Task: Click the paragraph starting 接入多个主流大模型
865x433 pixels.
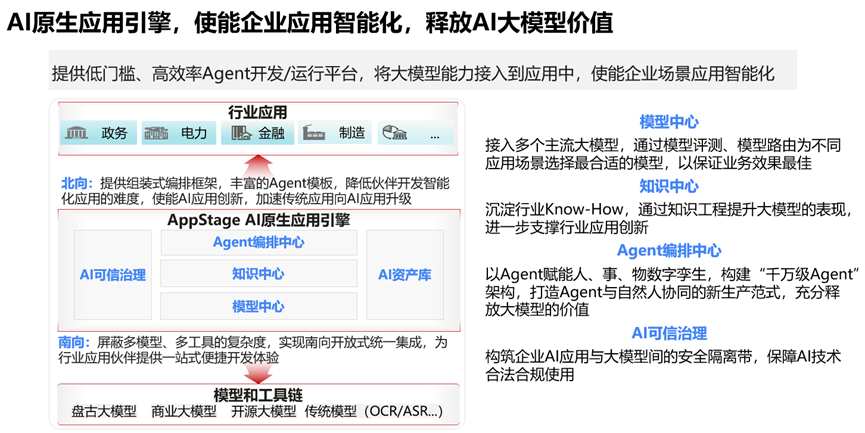Action: coord(663,154)
